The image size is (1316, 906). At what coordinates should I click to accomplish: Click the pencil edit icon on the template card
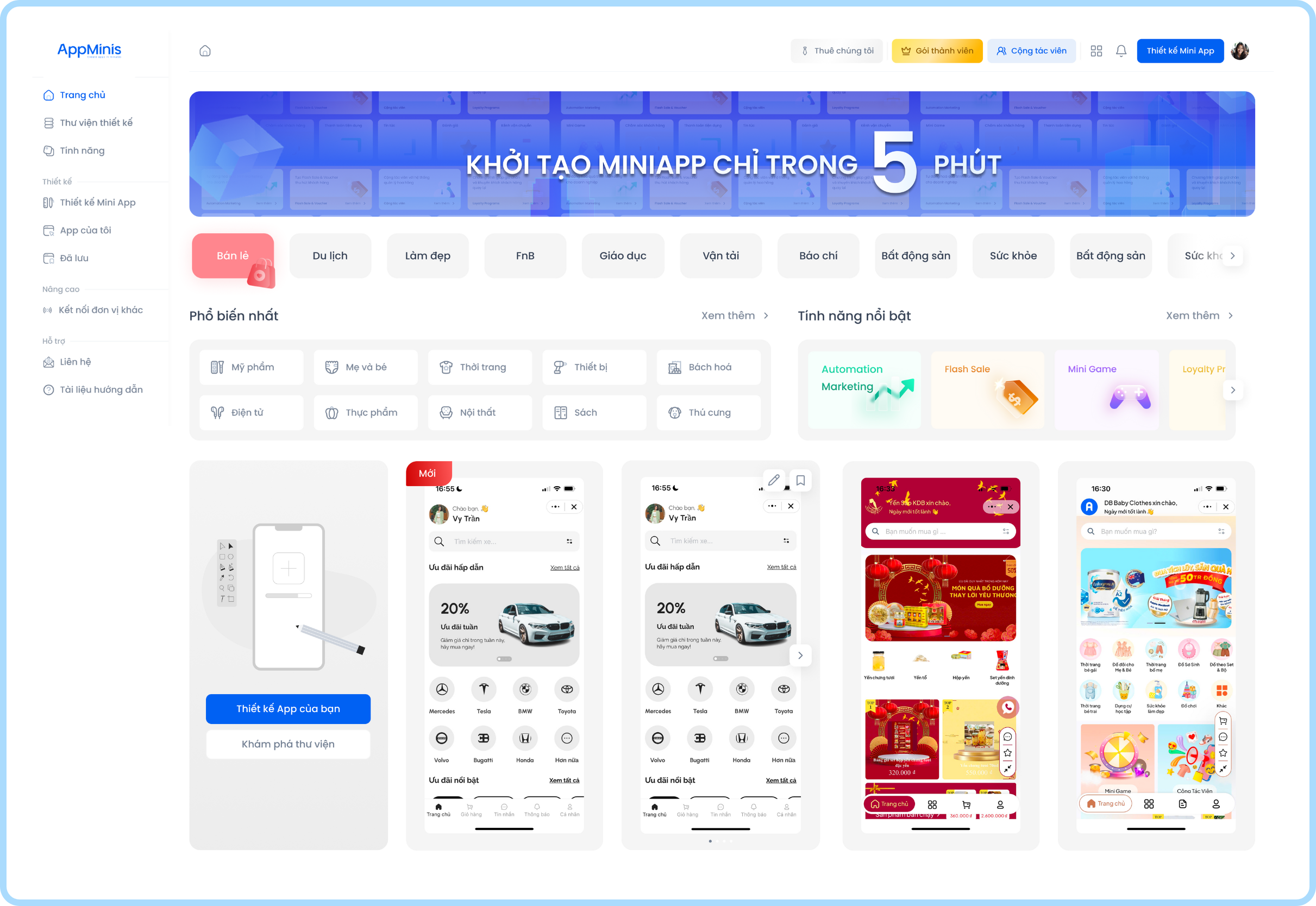[x=773, y=480]
